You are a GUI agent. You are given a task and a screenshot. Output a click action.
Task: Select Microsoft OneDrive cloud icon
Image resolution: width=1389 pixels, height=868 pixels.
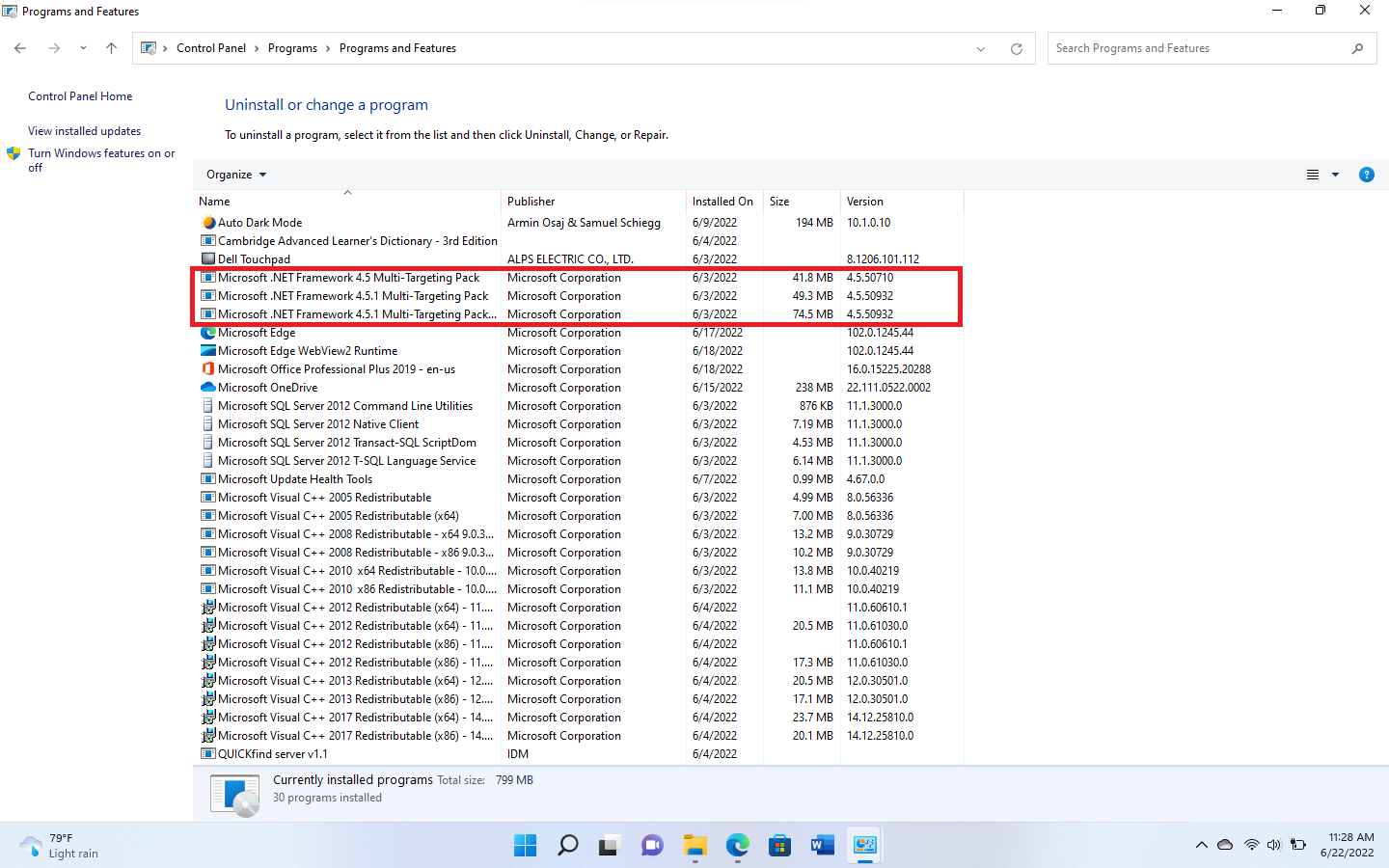208,388
